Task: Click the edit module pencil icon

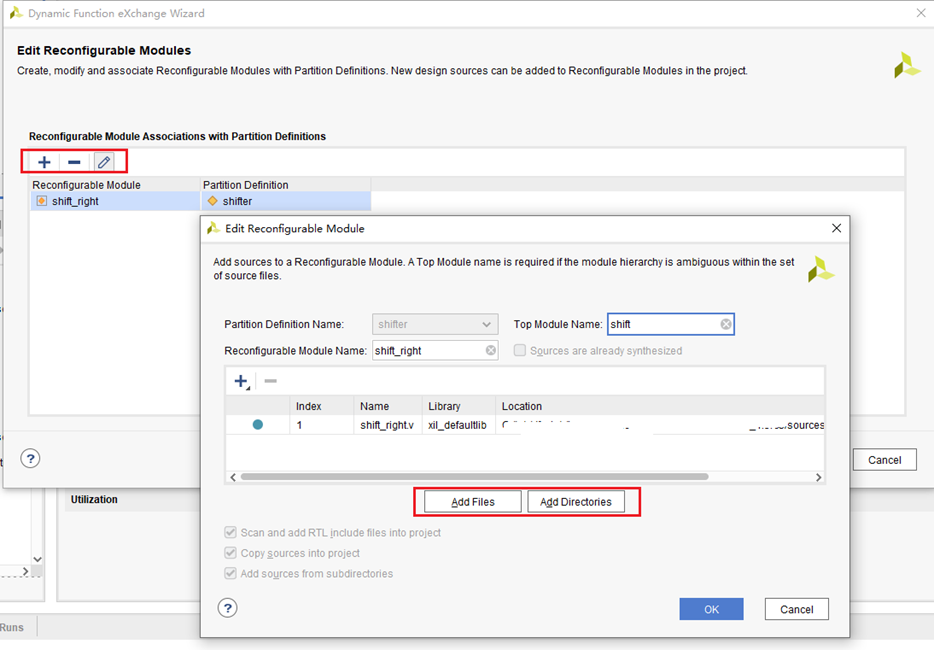Action: [x=104, y=162]
